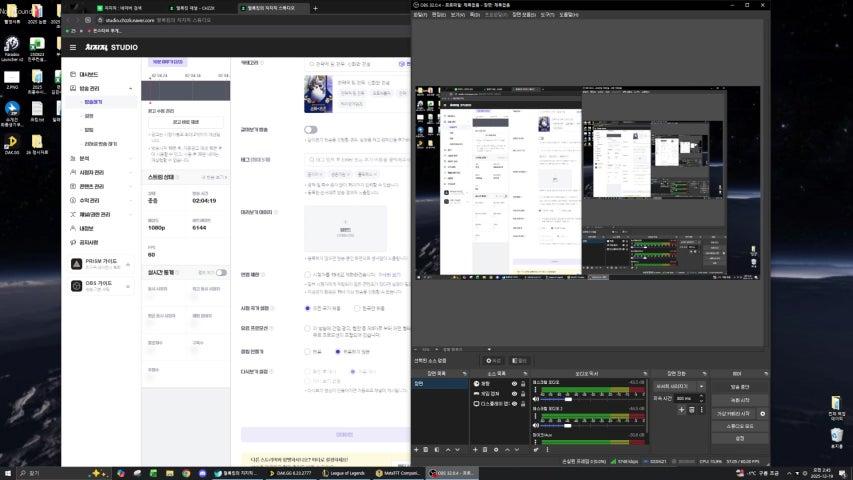This screenshot has height=480, width=853.
Task: Open audio mixer menu dots at mixer bottom
Action: point(547,450)
